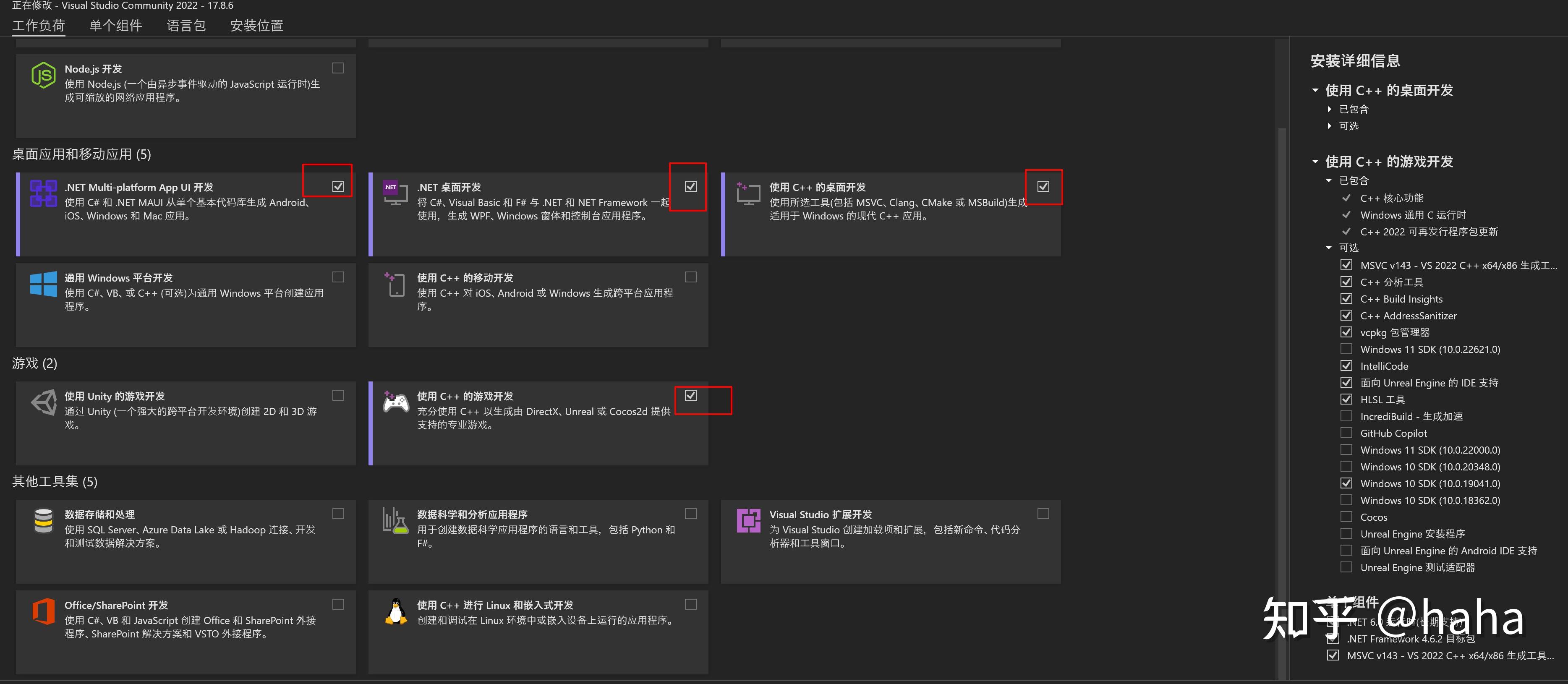
Task: Enable the 通用 Windows 平台开发 workload
Action: click(x=338, y=277)
